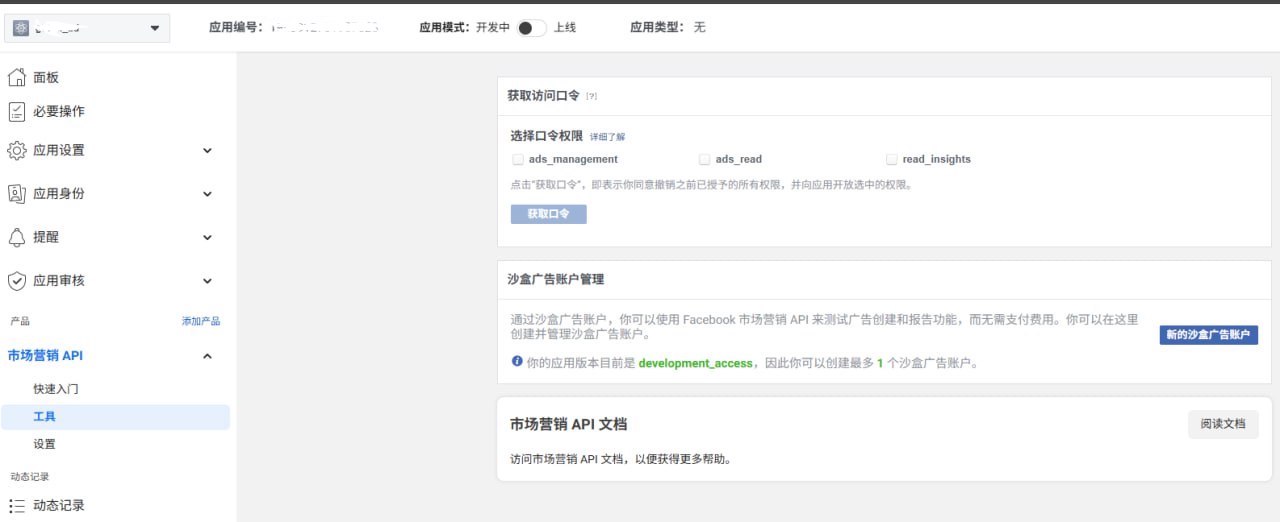Click the gear icon for 应用设置

click(x=17, y=151)
